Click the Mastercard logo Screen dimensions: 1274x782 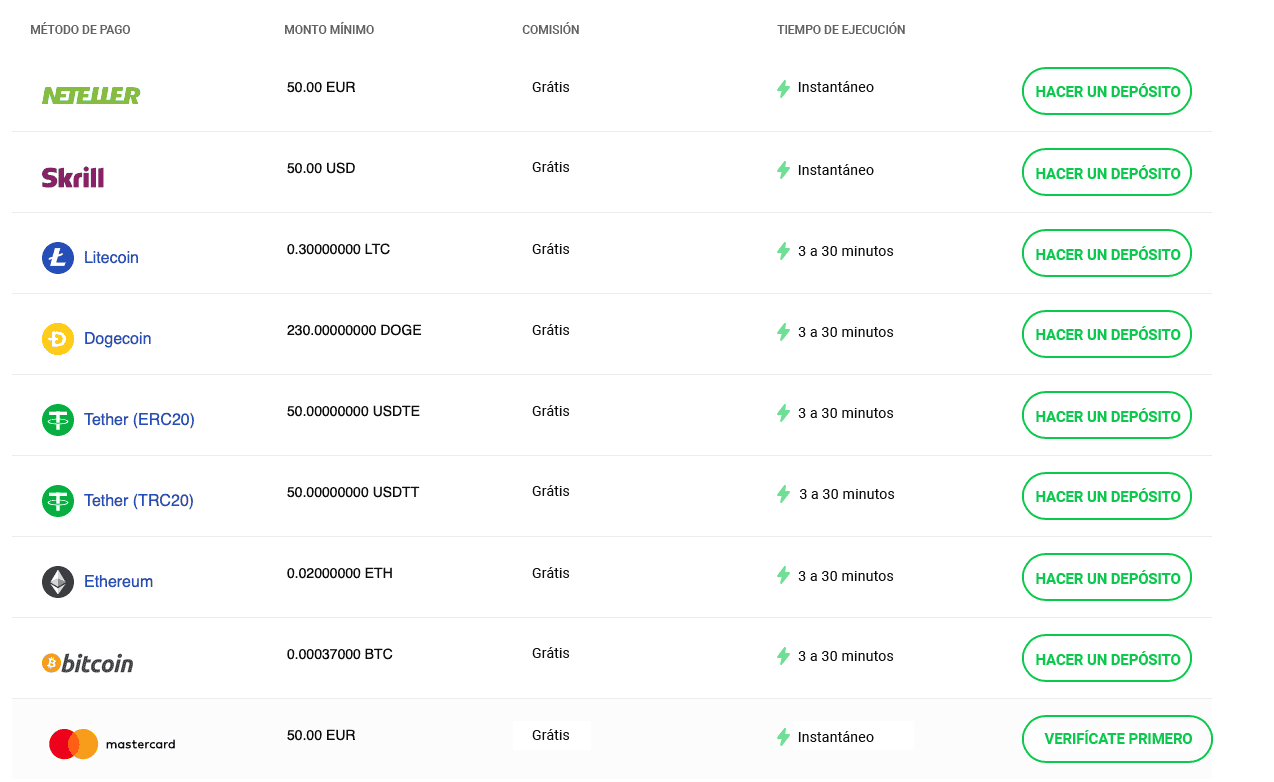pos(112,744)
